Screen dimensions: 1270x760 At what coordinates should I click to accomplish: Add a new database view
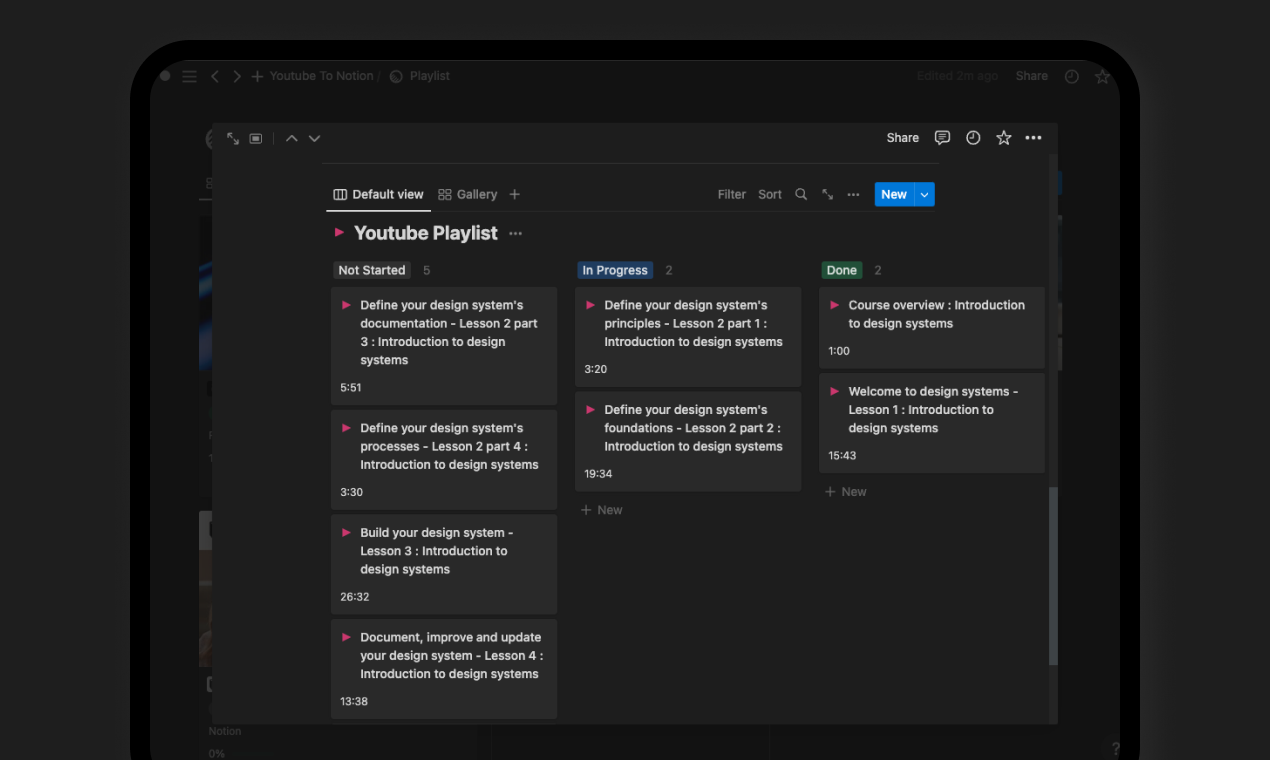514,194
